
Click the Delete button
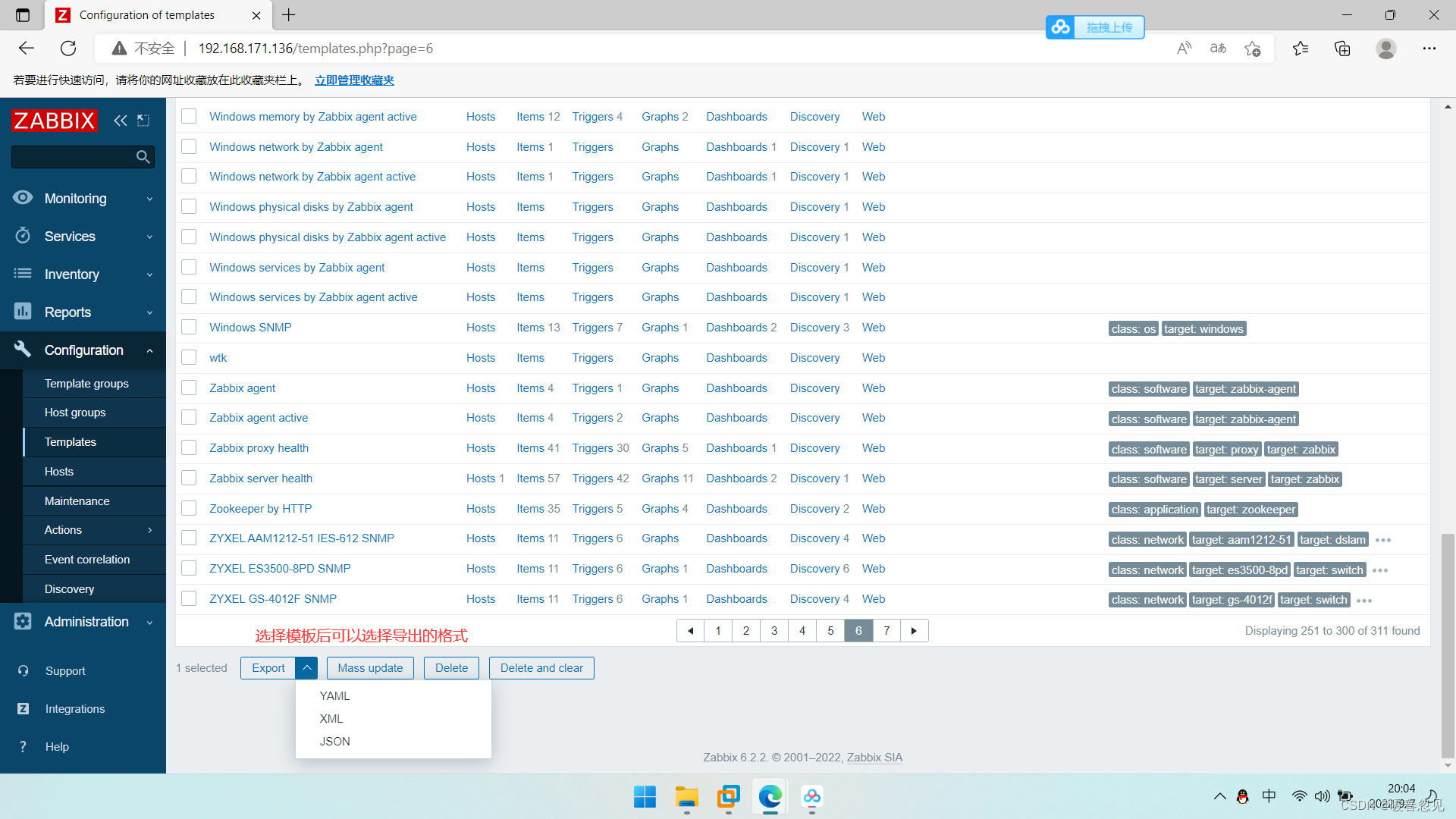pyautogui.click(x=451, y=668)
